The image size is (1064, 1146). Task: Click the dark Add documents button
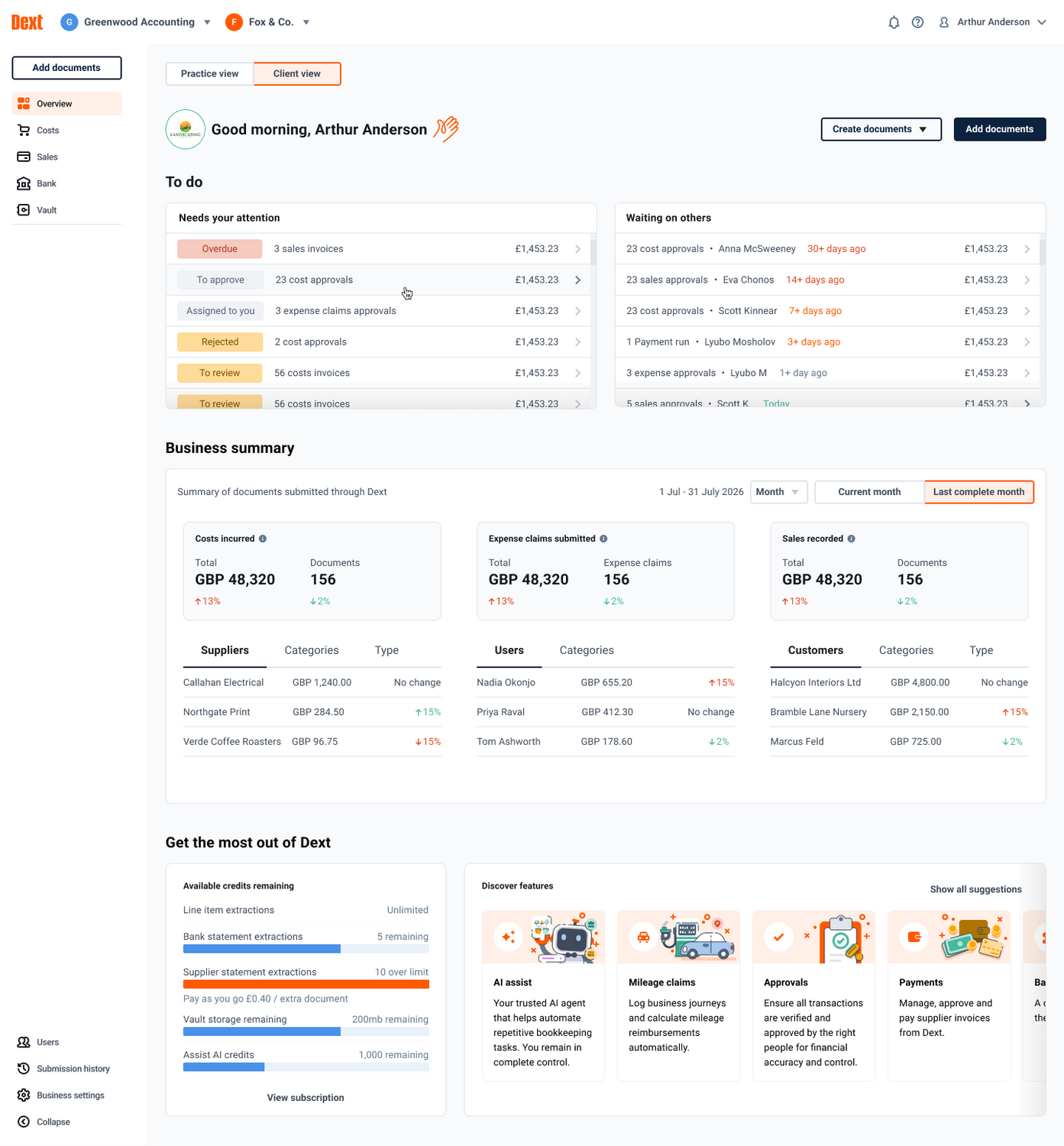(999, 129)
